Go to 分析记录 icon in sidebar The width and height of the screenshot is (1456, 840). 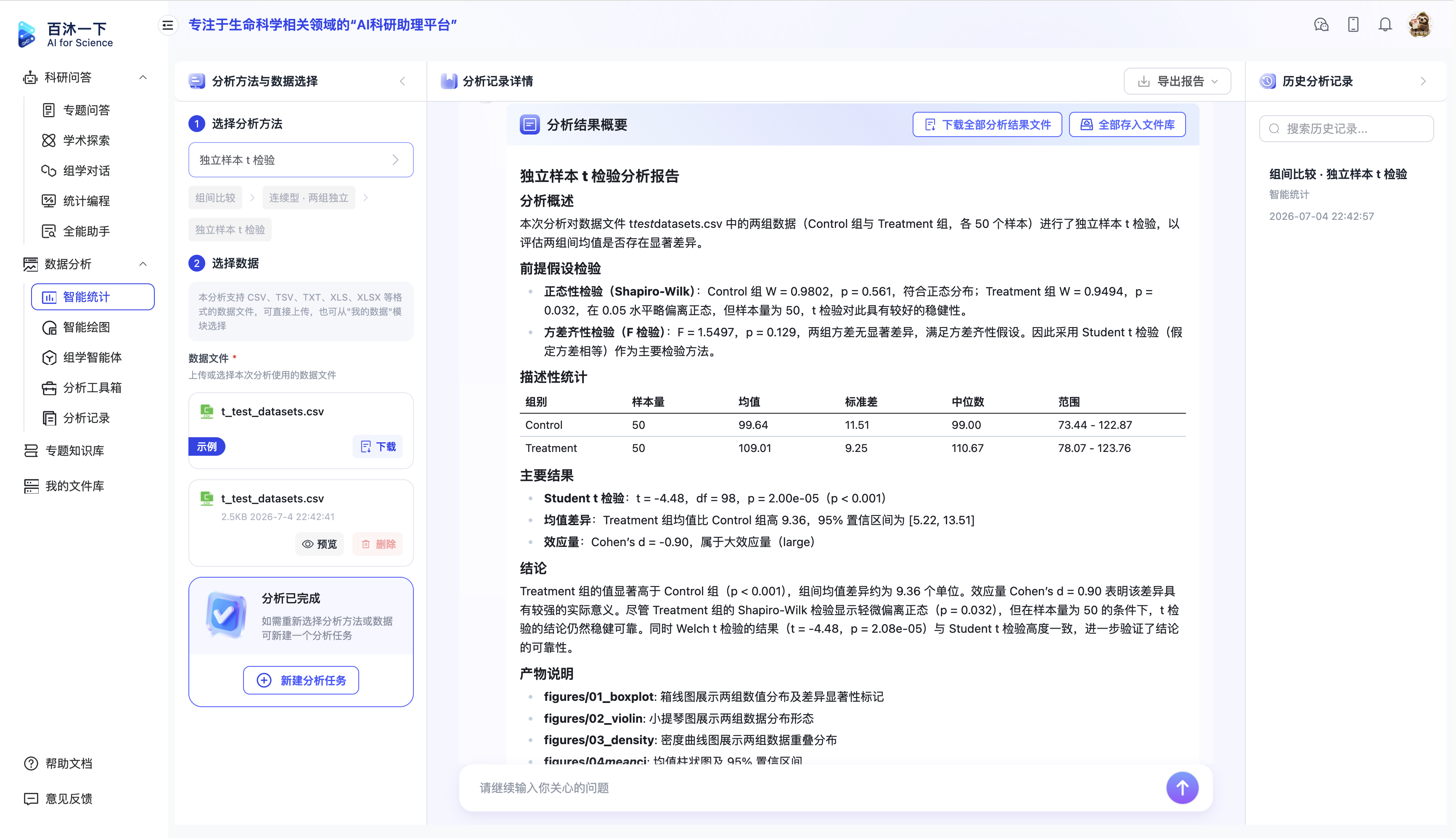pyautogui.click(x=49, y=418)
